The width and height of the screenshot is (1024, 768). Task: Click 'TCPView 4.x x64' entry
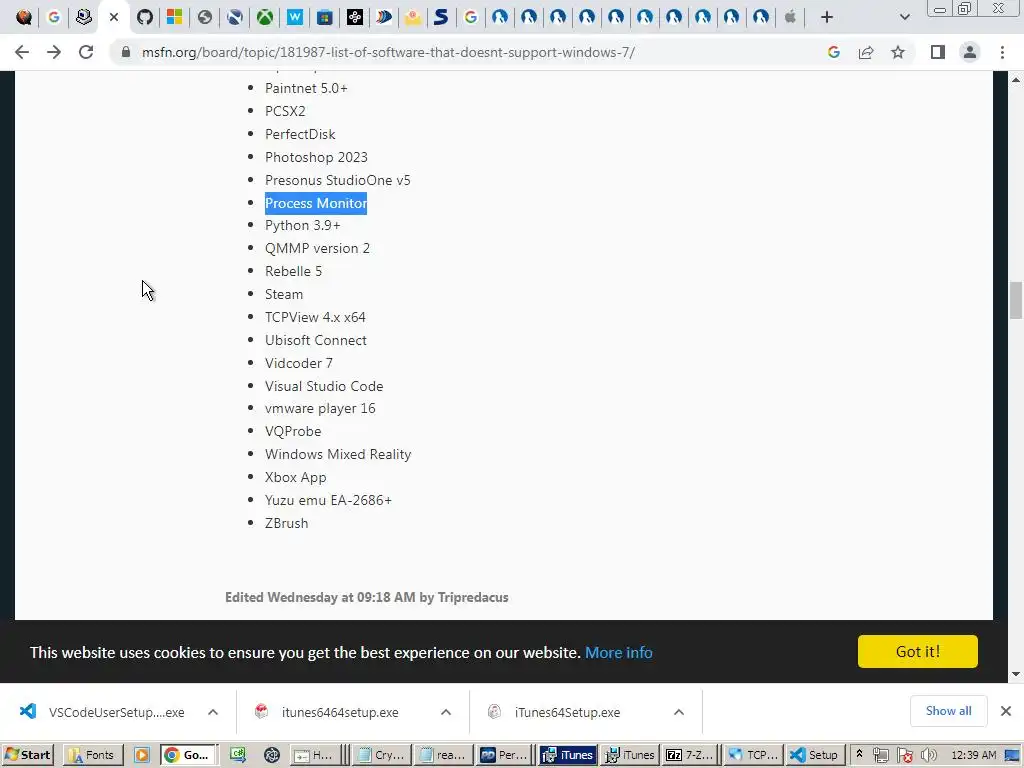coord(315,317)
